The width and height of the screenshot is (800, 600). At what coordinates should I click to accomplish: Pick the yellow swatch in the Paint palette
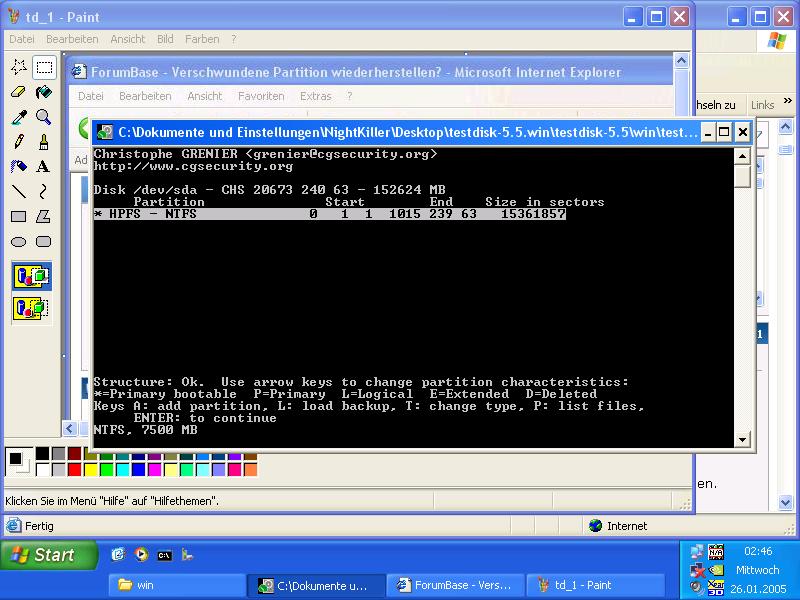pyautogui.click(x=90, y=469)
